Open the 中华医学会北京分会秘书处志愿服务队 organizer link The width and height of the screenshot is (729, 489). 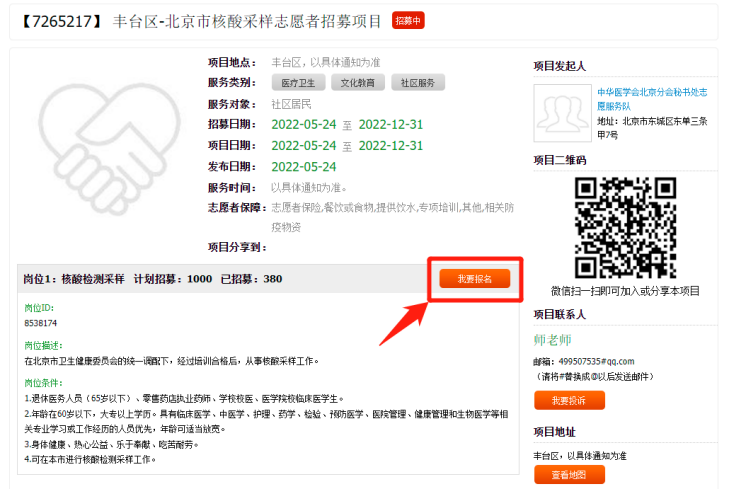pyautogui.click(x=652, y=99)
